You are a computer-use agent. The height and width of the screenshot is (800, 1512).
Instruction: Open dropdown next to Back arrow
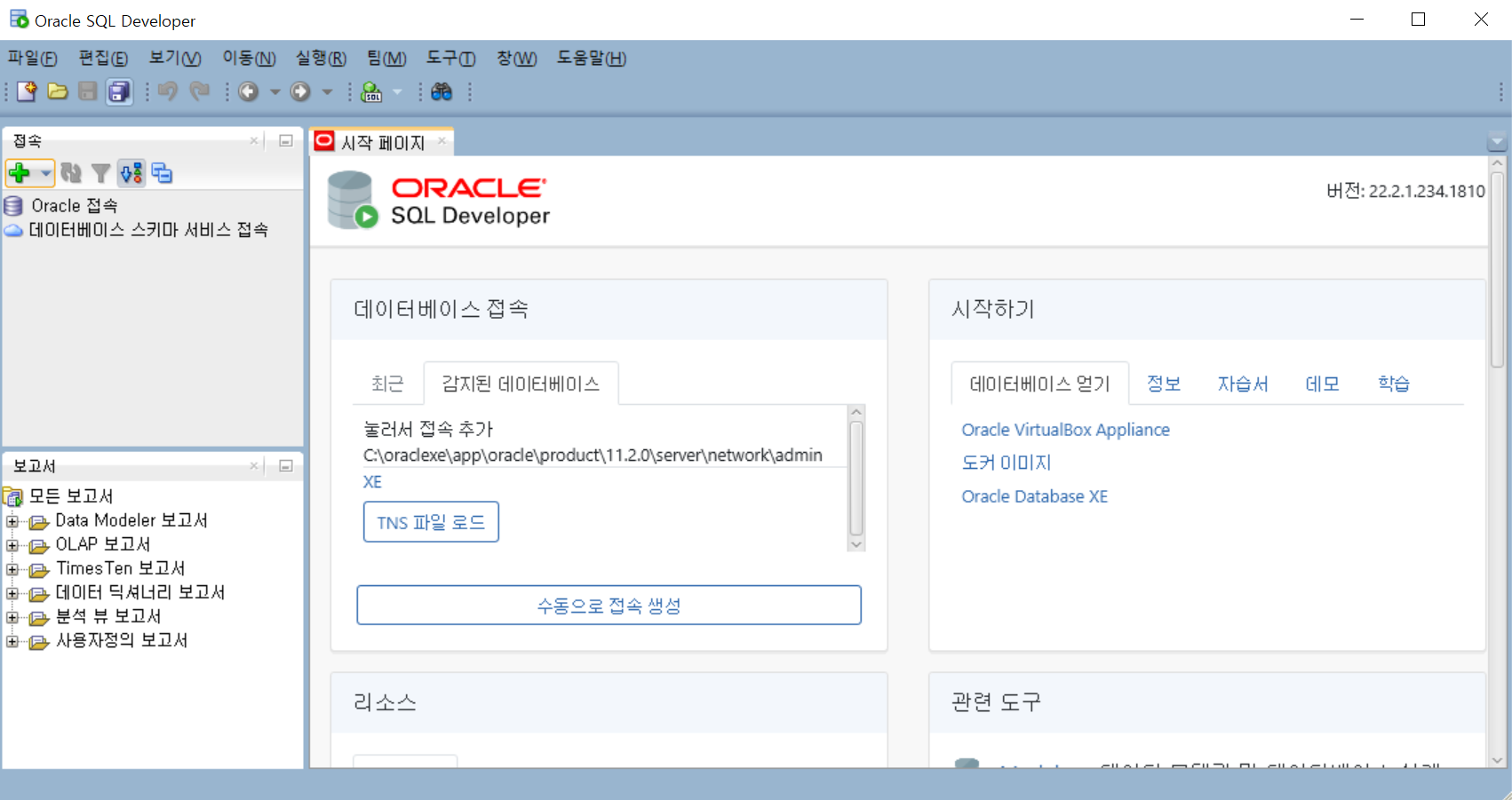point(275,91)
